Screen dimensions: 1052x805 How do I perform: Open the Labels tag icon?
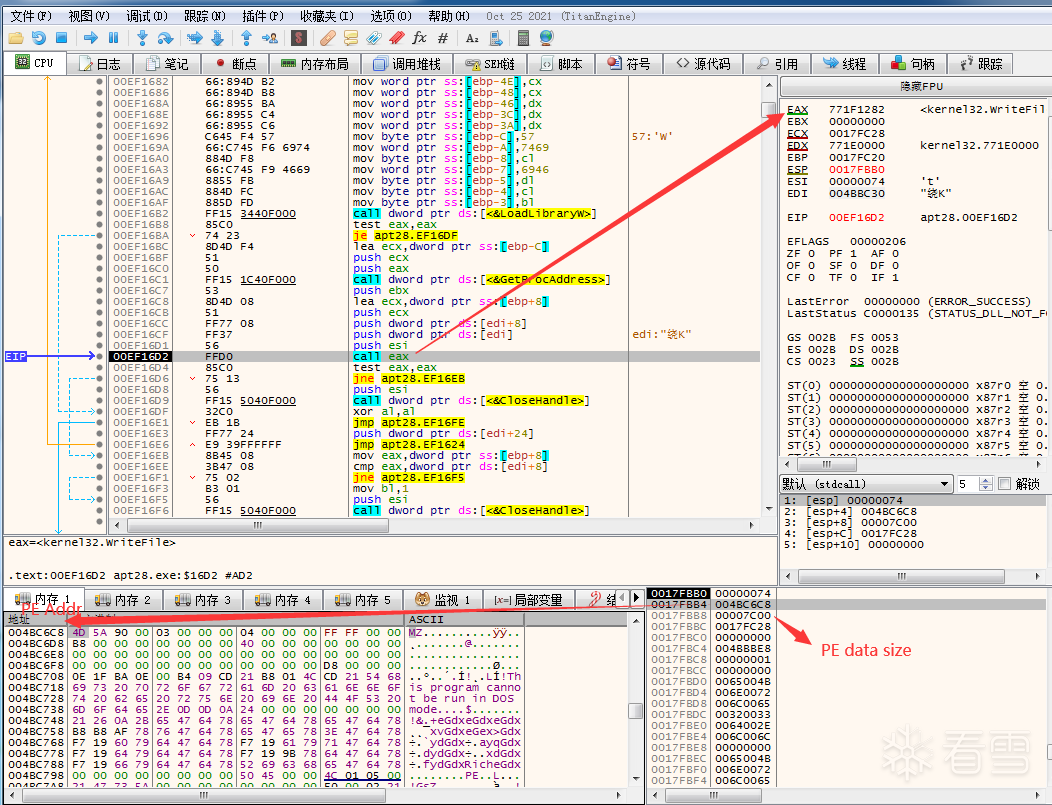tap(374, 38)
